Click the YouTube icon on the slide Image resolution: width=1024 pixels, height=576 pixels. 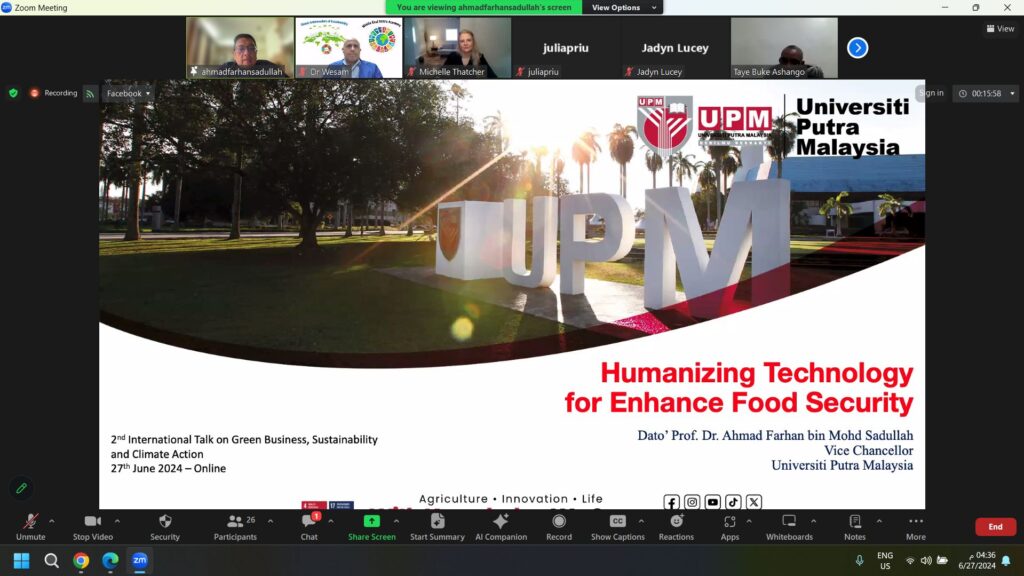click(712, 502)
